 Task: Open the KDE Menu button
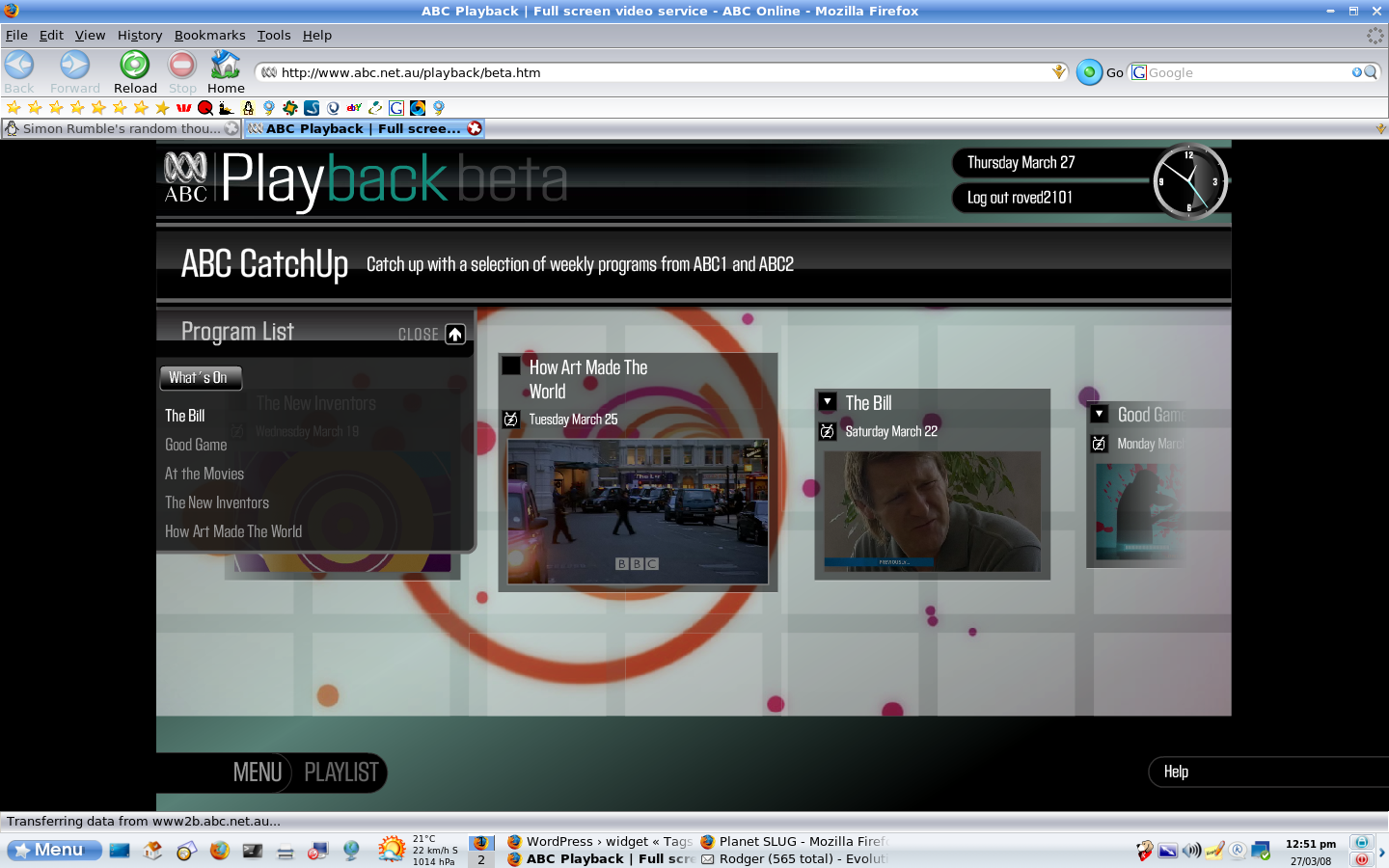[54, 851]
